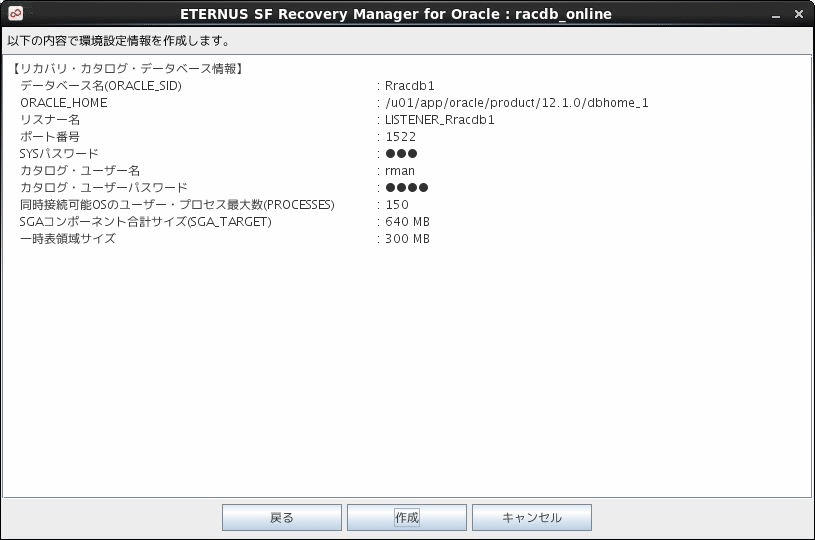Click the SYSパスワード label
This screenshot has width=815, height=540.
59,154
